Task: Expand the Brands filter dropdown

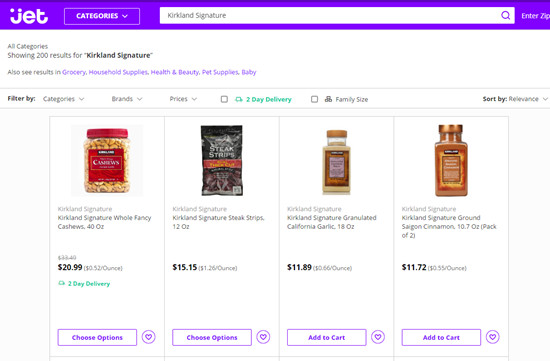Action: point(127,99)
